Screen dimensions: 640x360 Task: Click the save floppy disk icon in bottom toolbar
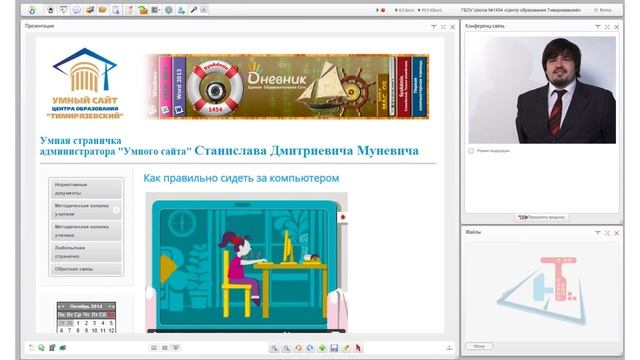(x=334, y=348)
